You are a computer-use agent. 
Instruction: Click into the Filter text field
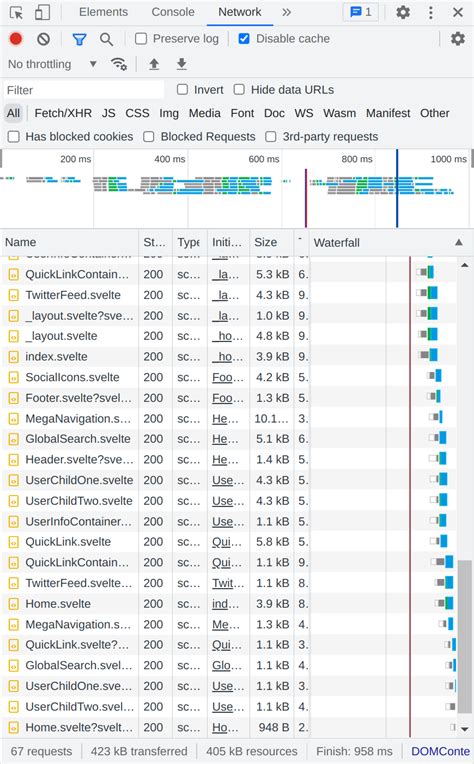pos(84,90)
